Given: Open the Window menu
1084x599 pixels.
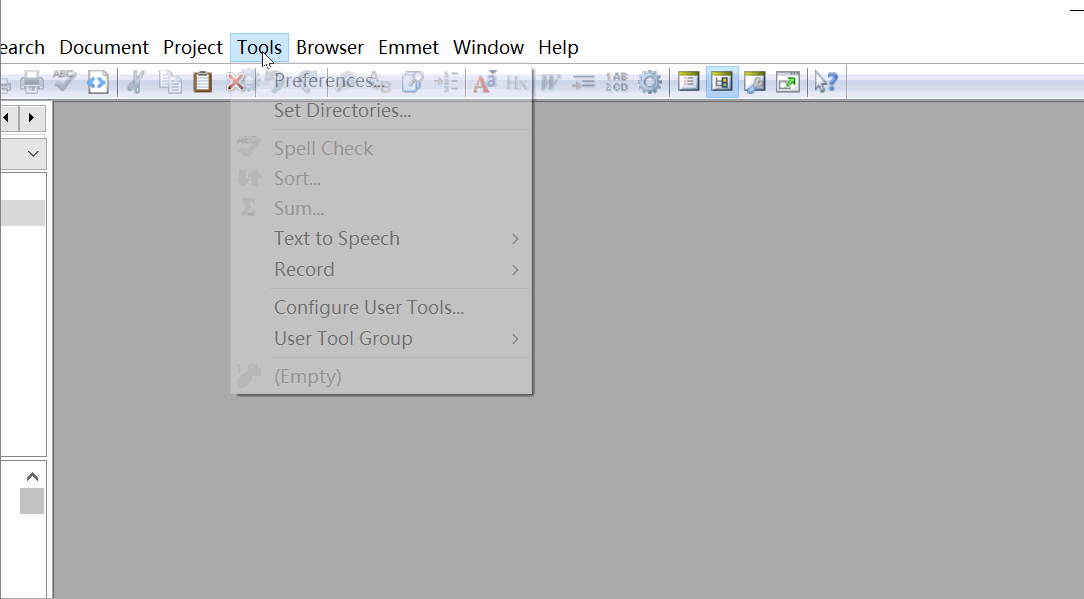Looking at the screenshot, I should tap(488, 48).
